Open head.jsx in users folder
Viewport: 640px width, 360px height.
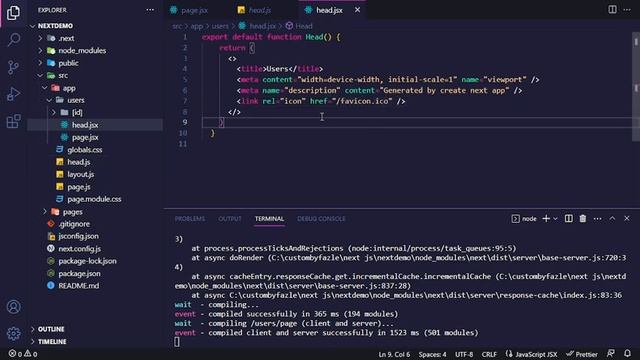85,125
